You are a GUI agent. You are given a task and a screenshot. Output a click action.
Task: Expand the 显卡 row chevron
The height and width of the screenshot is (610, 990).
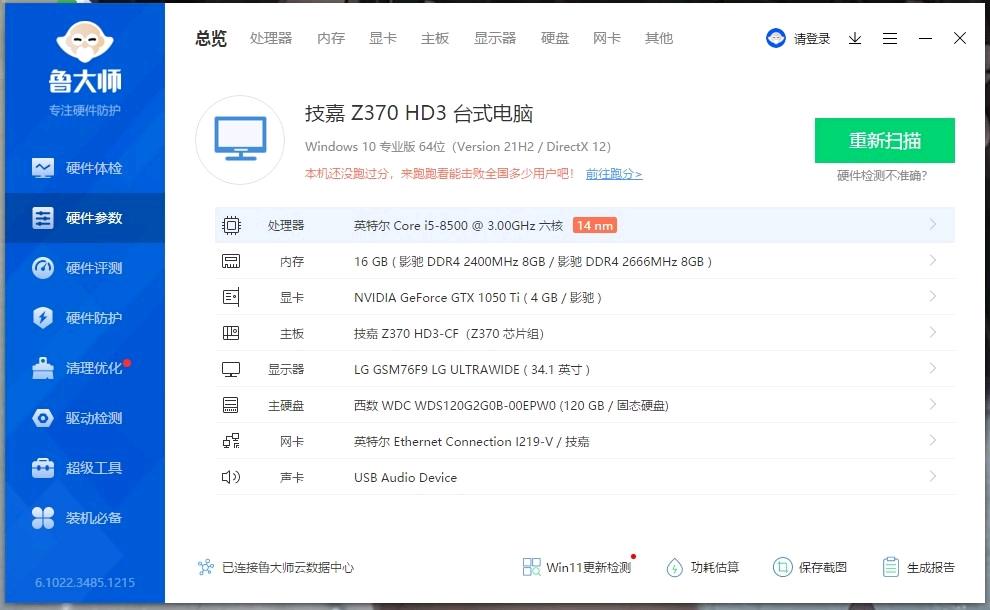(x=933, y=296)
